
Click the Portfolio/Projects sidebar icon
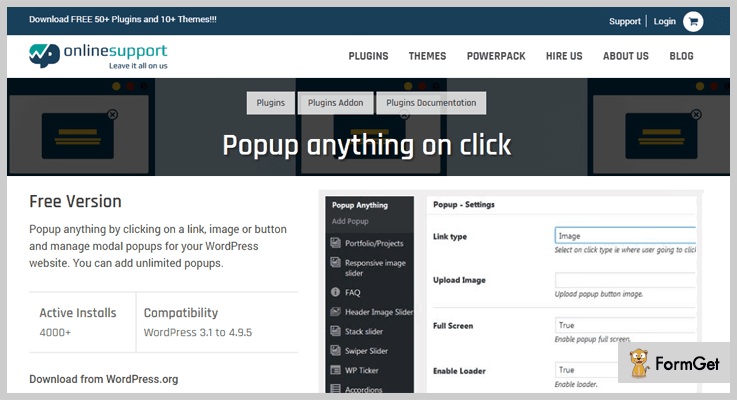point(335,243)
